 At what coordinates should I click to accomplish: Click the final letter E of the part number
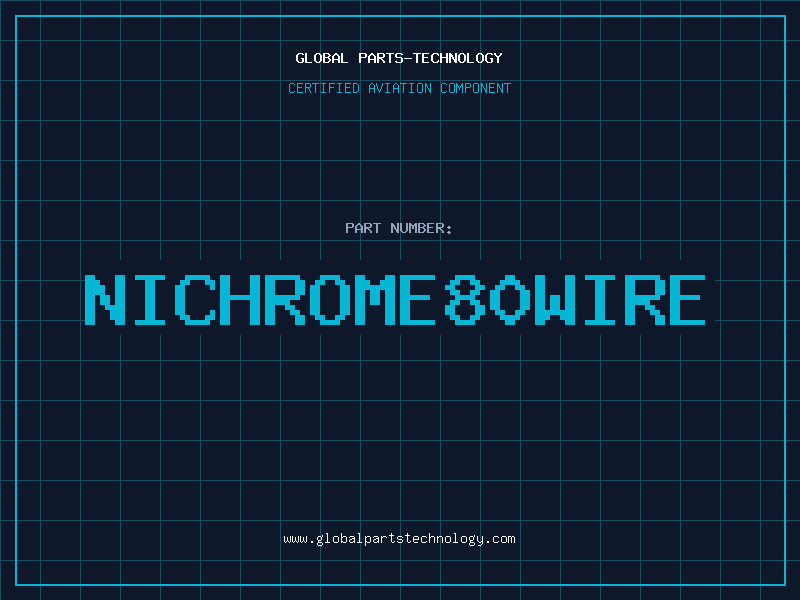pos(685,300)
